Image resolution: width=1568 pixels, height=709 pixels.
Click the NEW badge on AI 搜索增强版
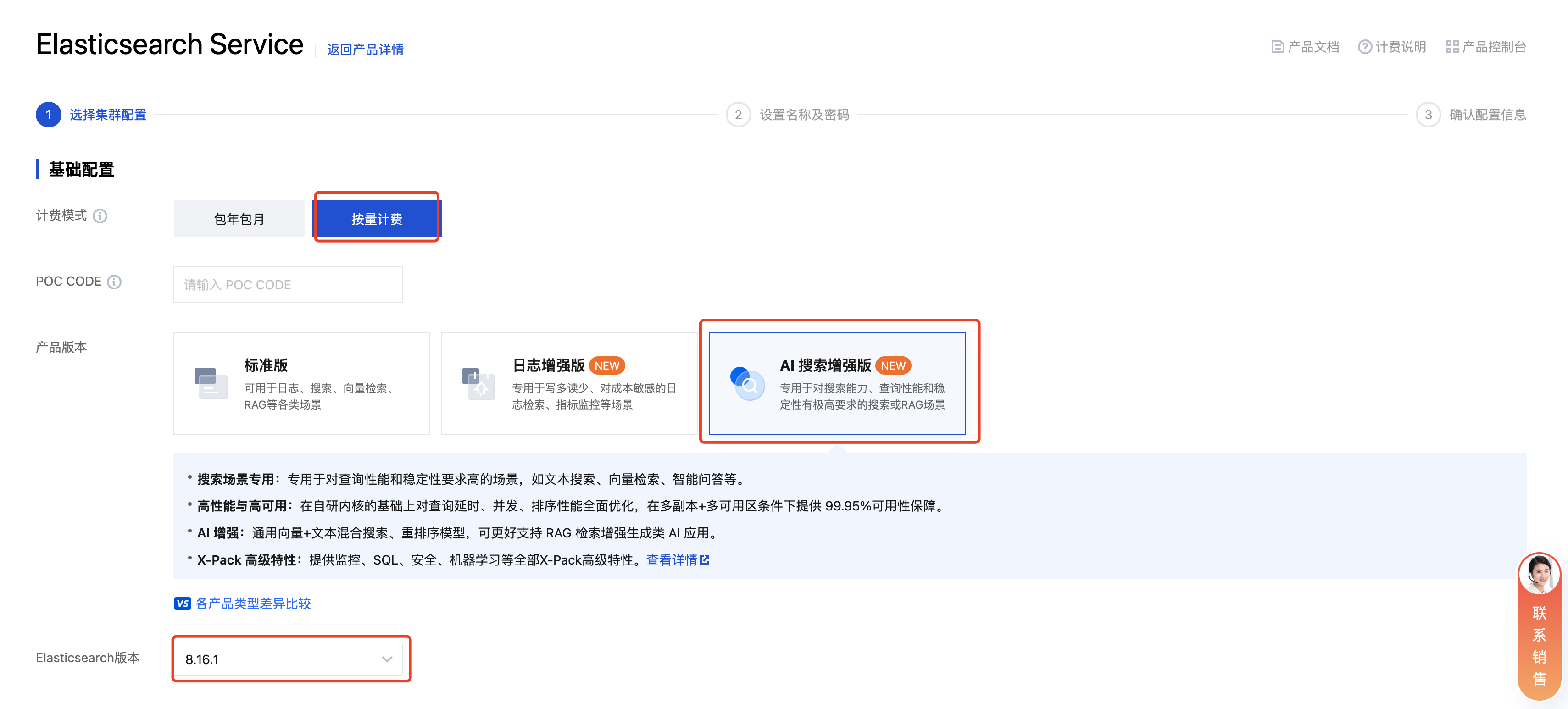tap(893, 366)
